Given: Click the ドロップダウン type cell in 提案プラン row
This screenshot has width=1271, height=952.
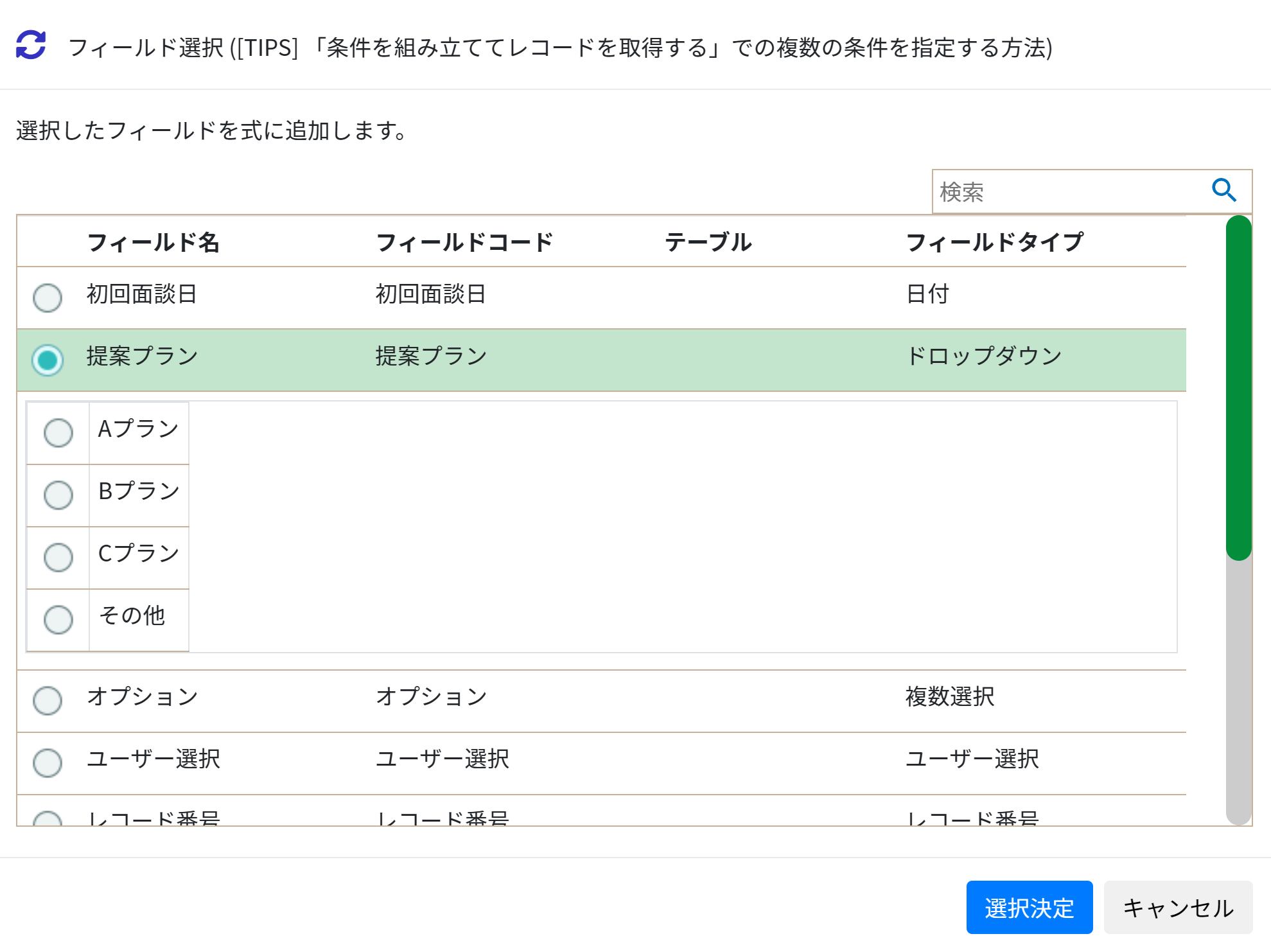Looking at the screenshot, I should point(984,356).
